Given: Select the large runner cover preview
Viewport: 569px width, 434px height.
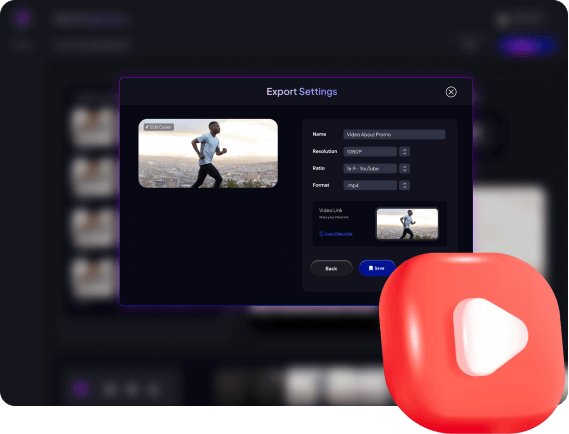Looking at the screenshot, I should (x=208, y=153).
